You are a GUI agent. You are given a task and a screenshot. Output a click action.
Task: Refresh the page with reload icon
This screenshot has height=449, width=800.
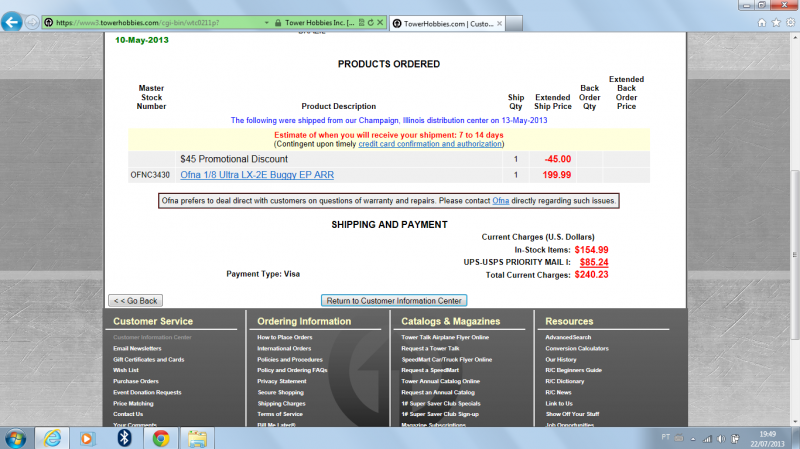click(371, 22)
